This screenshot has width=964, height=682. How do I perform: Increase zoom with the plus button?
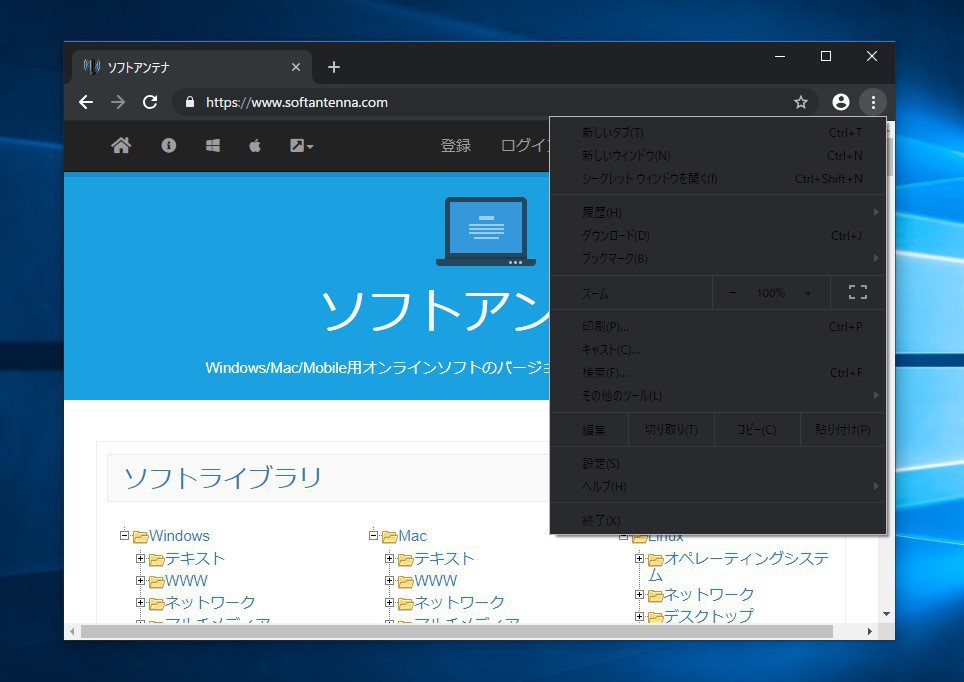(808, 293)
